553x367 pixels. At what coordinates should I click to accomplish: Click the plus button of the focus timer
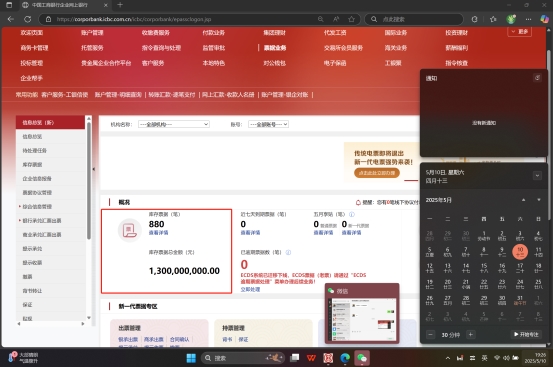[x=470, y=335]
